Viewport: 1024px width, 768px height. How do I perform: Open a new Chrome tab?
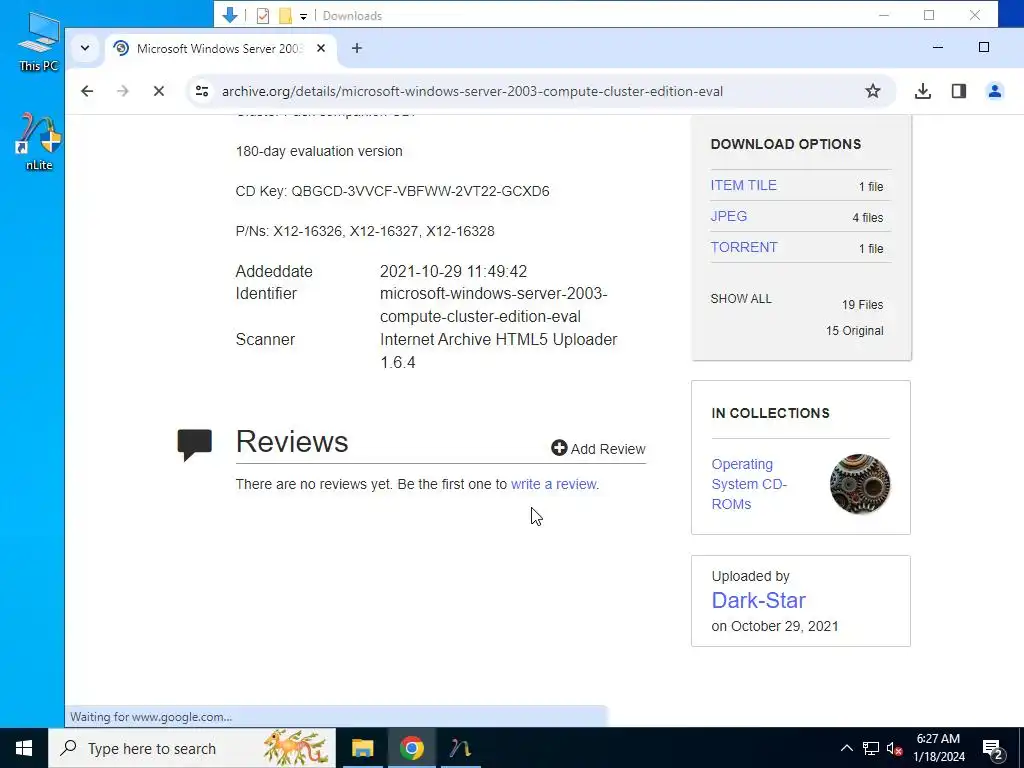(357, 48)
